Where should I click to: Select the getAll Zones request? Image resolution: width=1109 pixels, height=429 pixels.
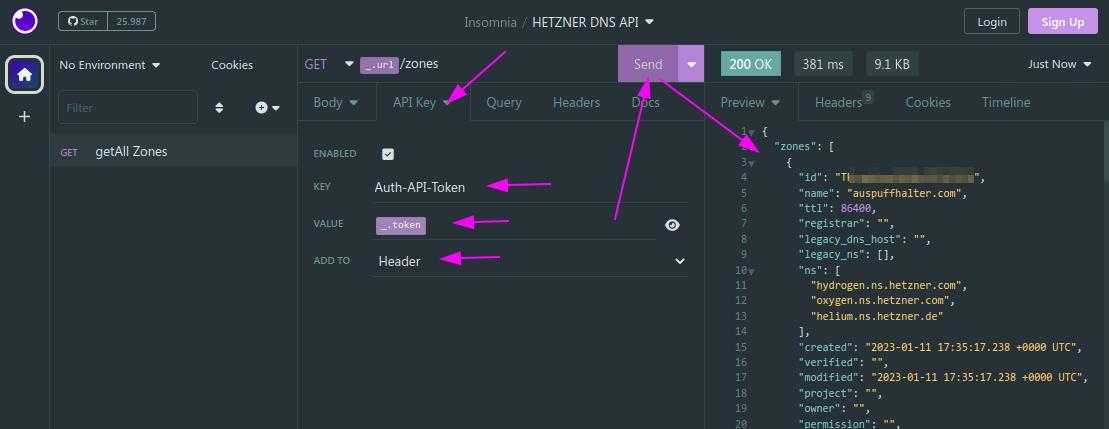[174, 151]
